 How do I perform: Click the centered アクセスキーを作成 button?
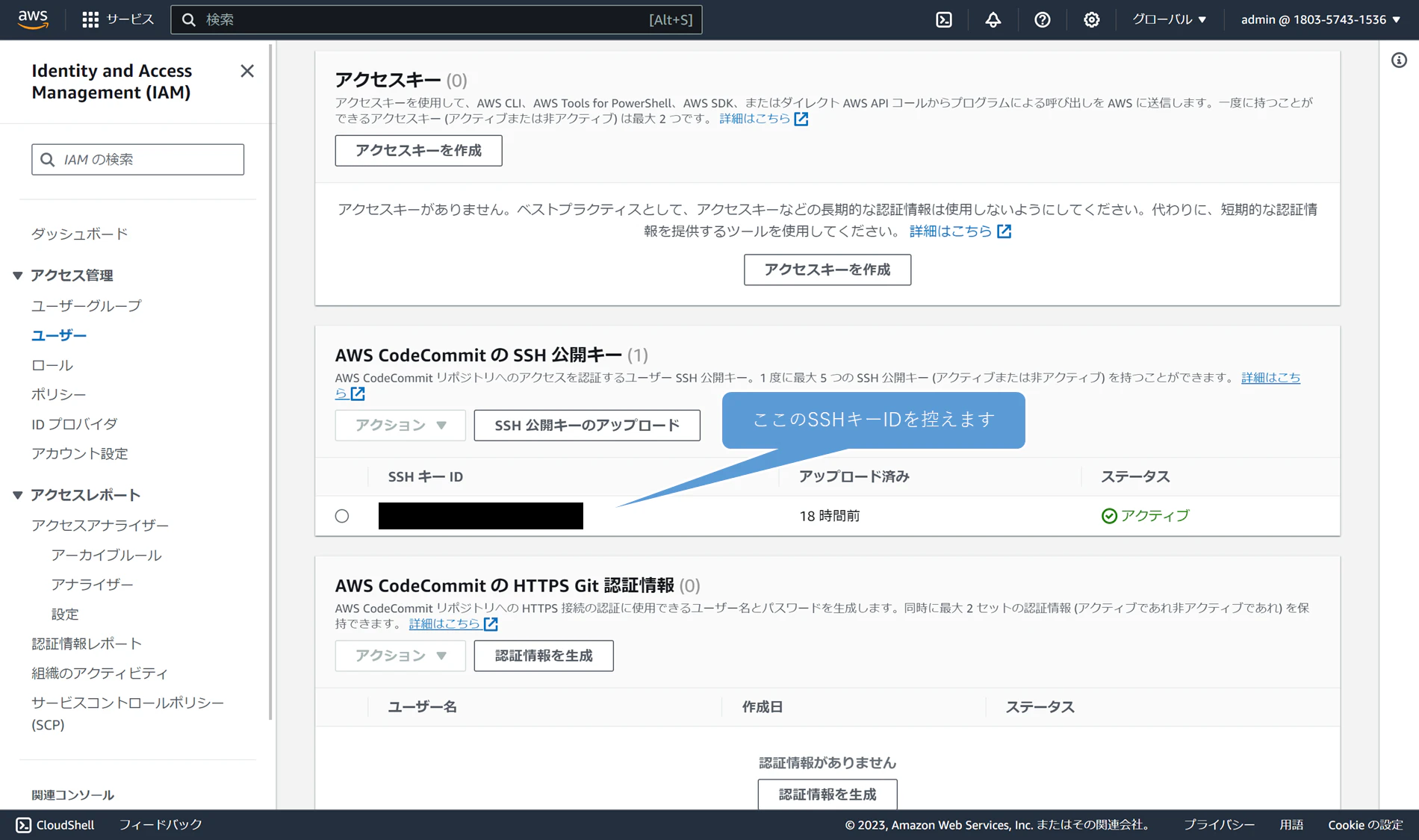[x=828, y=270]
